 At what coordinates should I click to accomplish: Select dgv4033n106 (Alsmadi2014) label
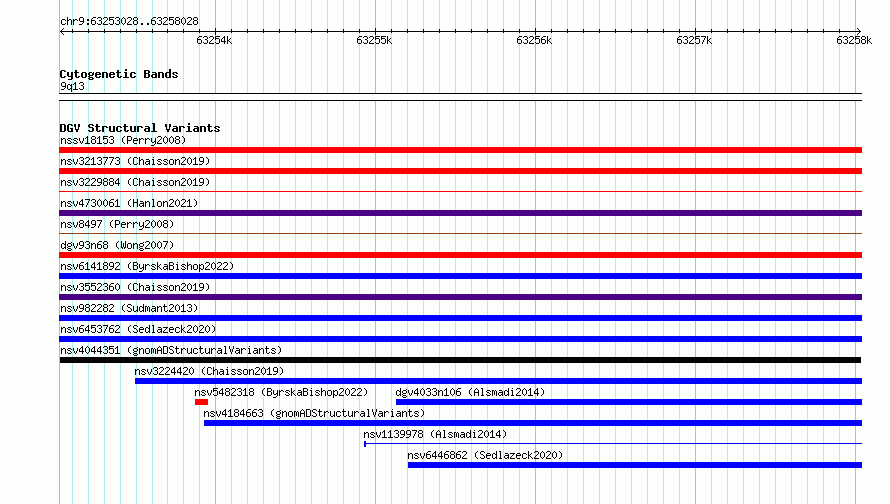[470, 392]
